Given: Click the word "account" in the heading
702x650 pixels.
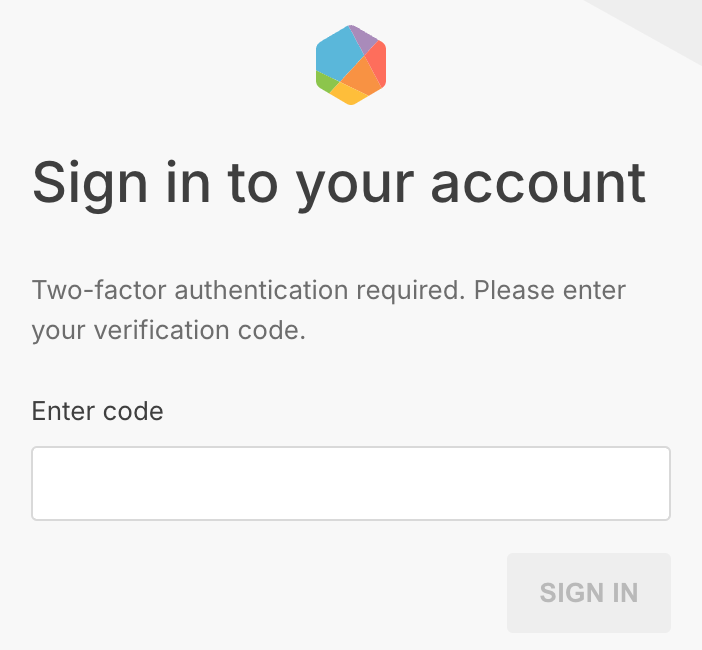Looking at the screenshot, I should click(538, 184).
